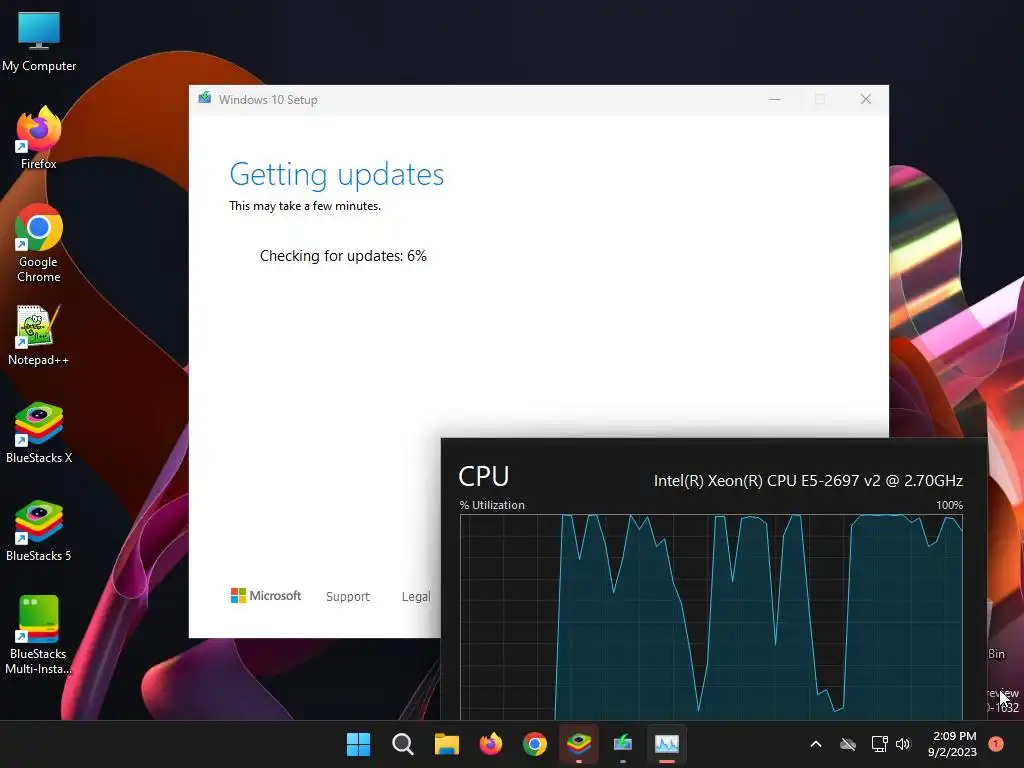Switch to BlueStacks in the taskbar
Image resolution: width=1024 pixels, height=768 pixels.
click(579, 744)
